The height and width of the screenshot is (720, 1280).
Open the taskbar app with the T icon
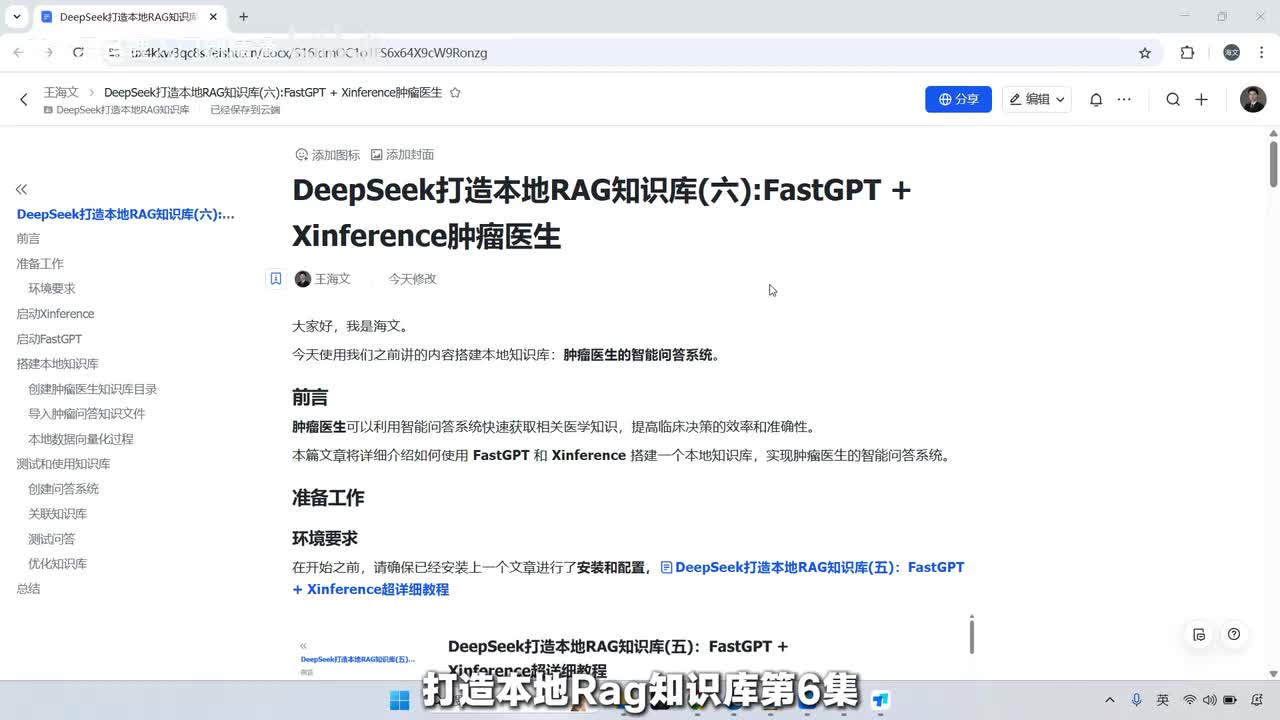(880, 700)
